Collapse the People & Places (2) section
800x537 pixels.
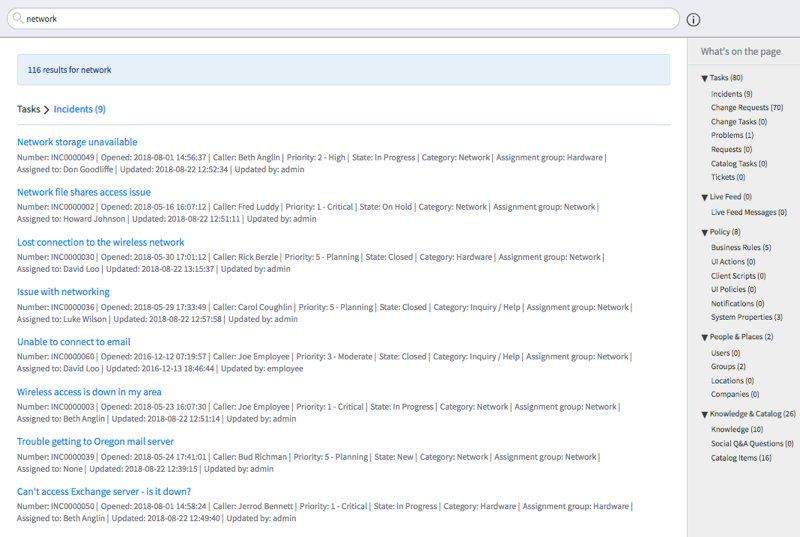click(x=704, y=338)
